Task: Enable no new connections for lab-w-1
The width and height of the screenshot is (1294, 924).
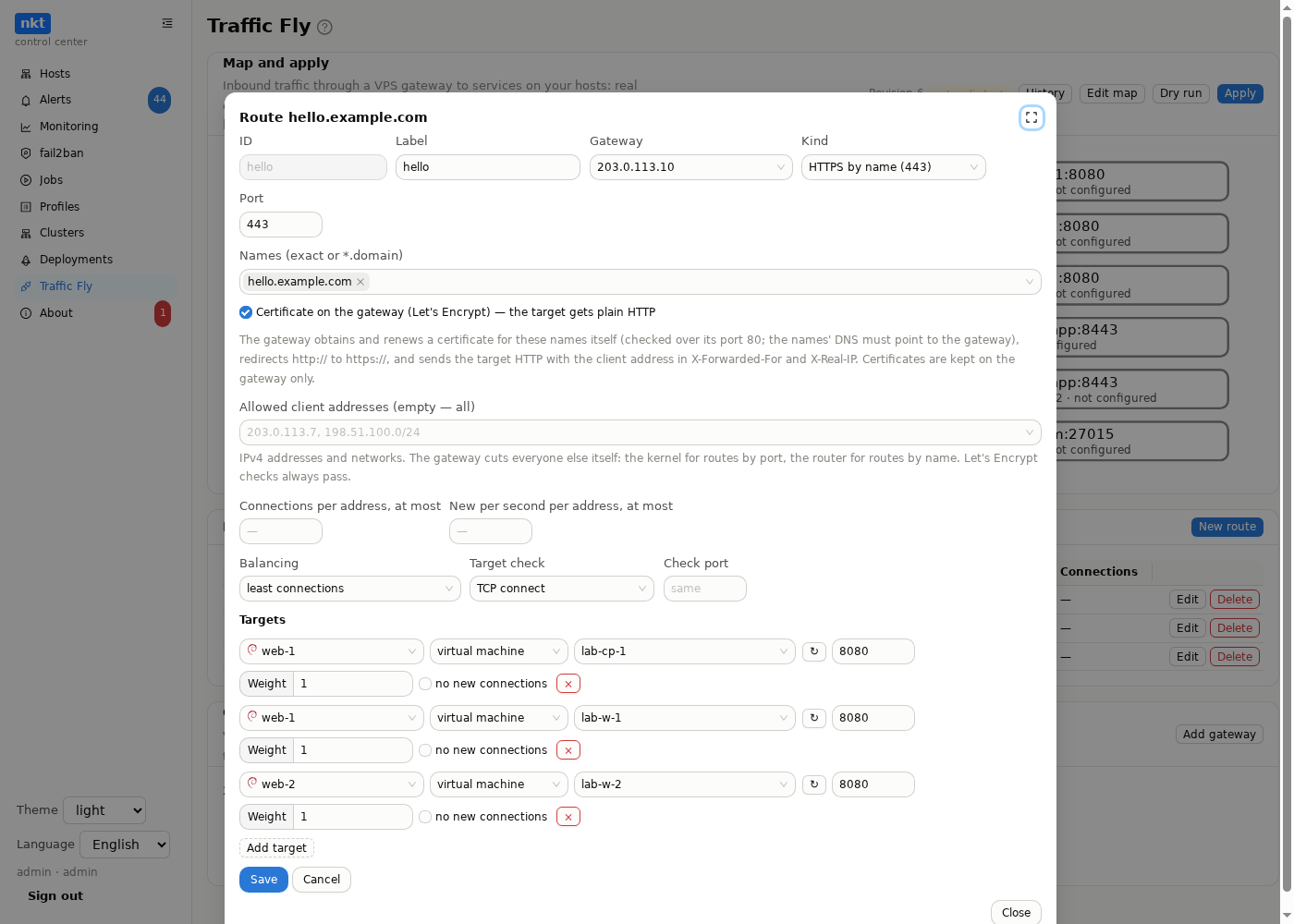Action: [425, 750]
